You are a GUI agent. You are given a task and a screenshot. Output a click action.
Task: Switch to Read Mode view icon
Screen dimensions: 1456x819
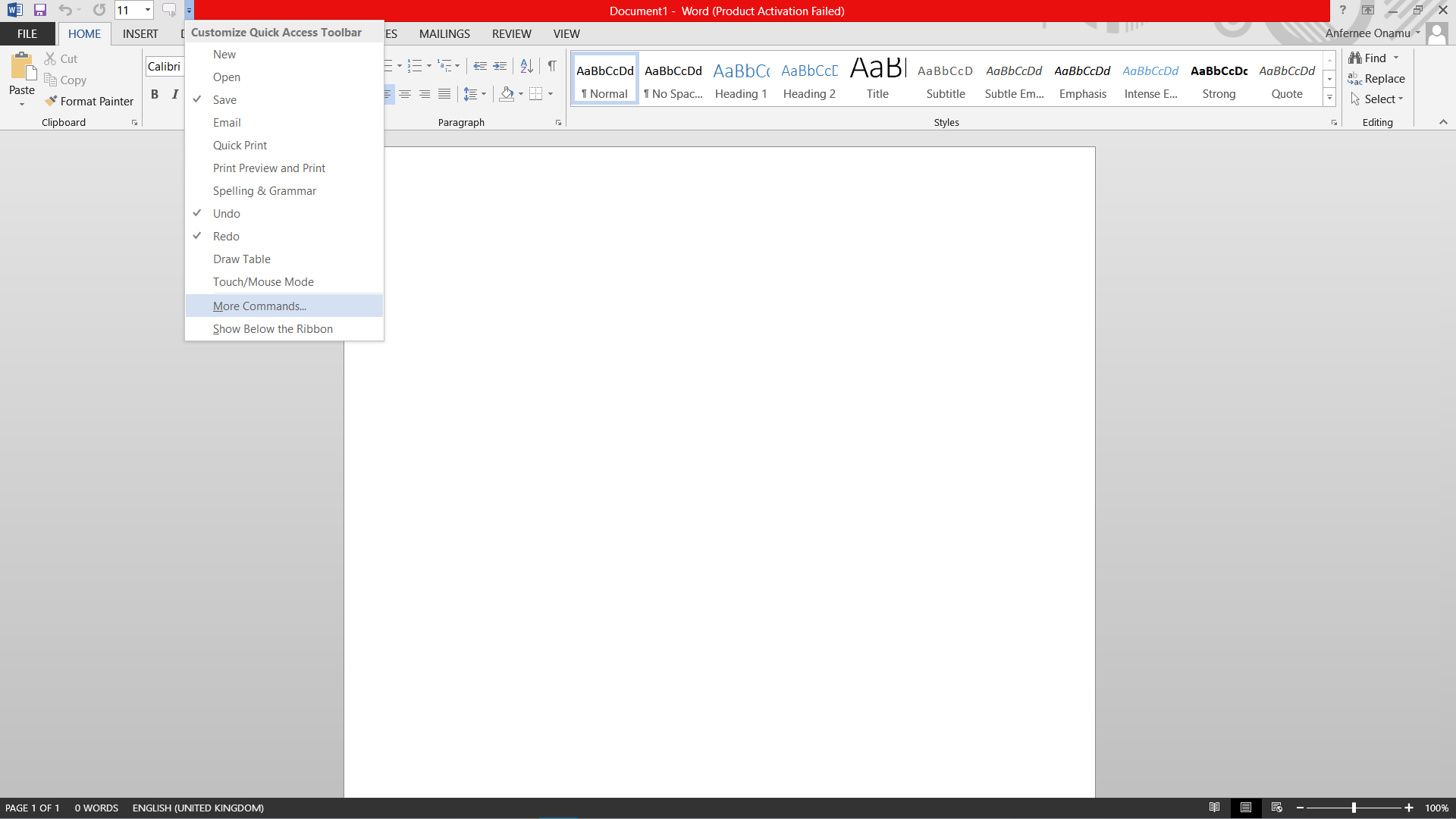point(1214,808)
